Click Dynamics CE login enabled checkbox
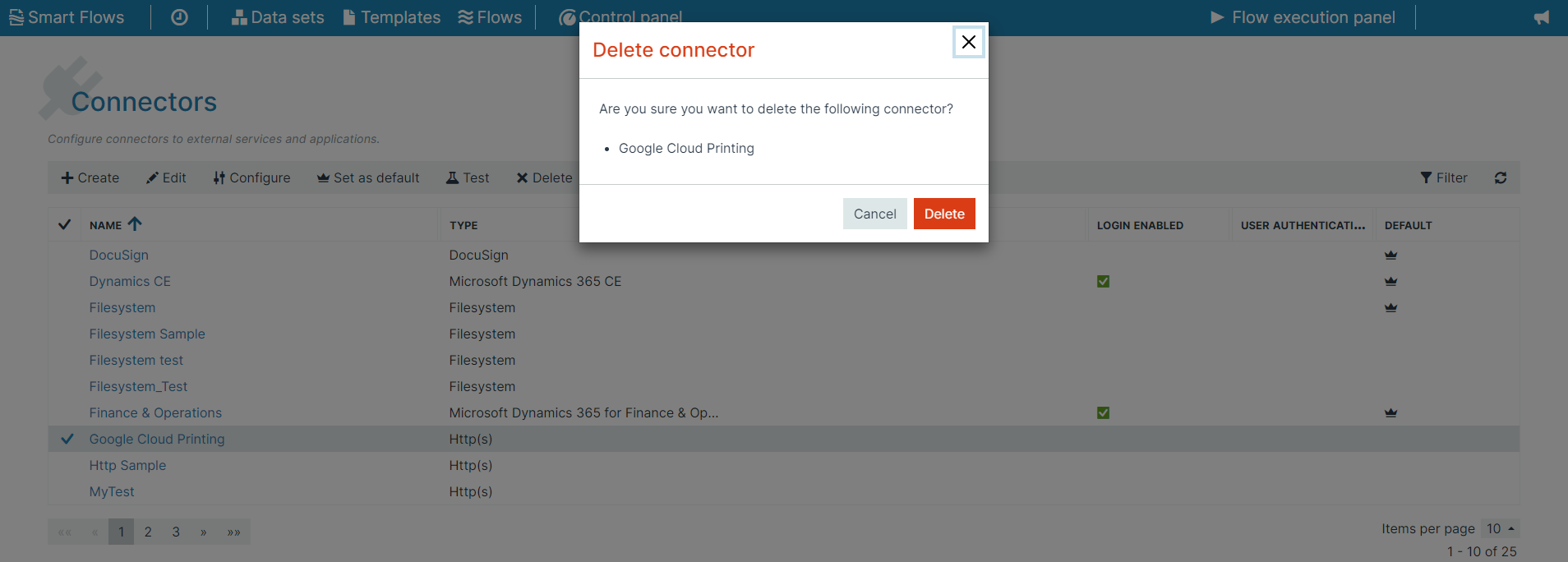 coord(1104,281)
